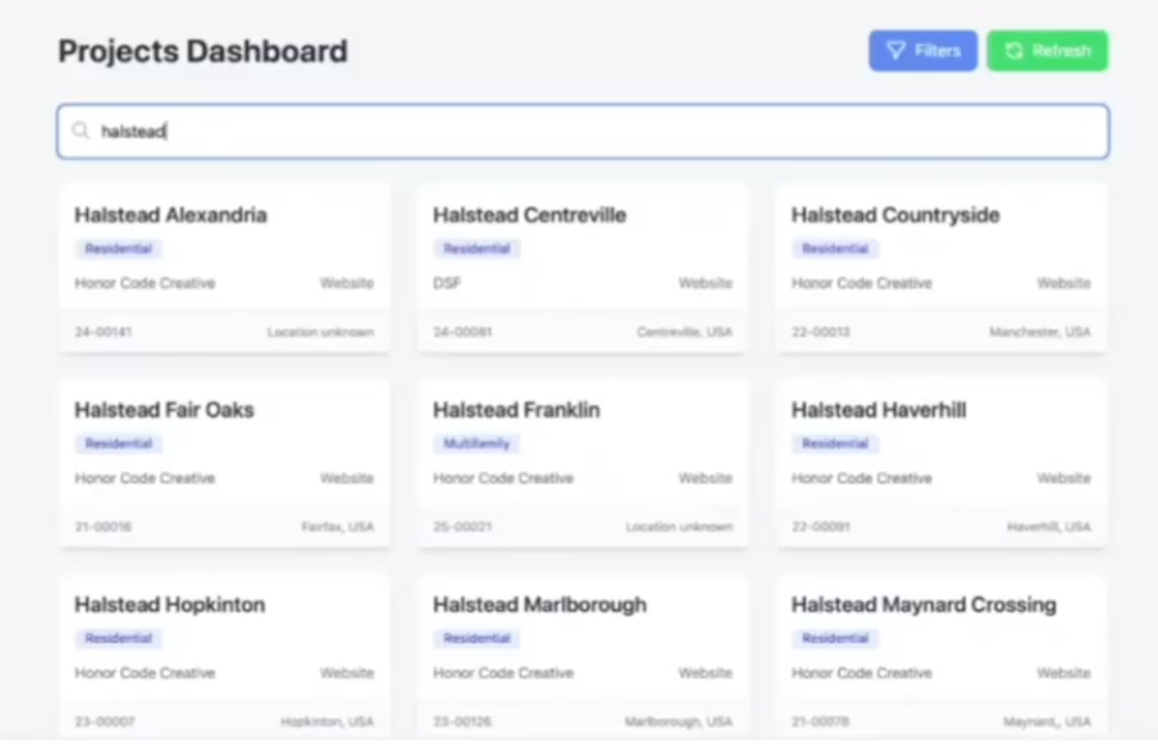Viewport: 1158px width, 746px height.
Task: Open the Filters button
Action: point(922,51)
